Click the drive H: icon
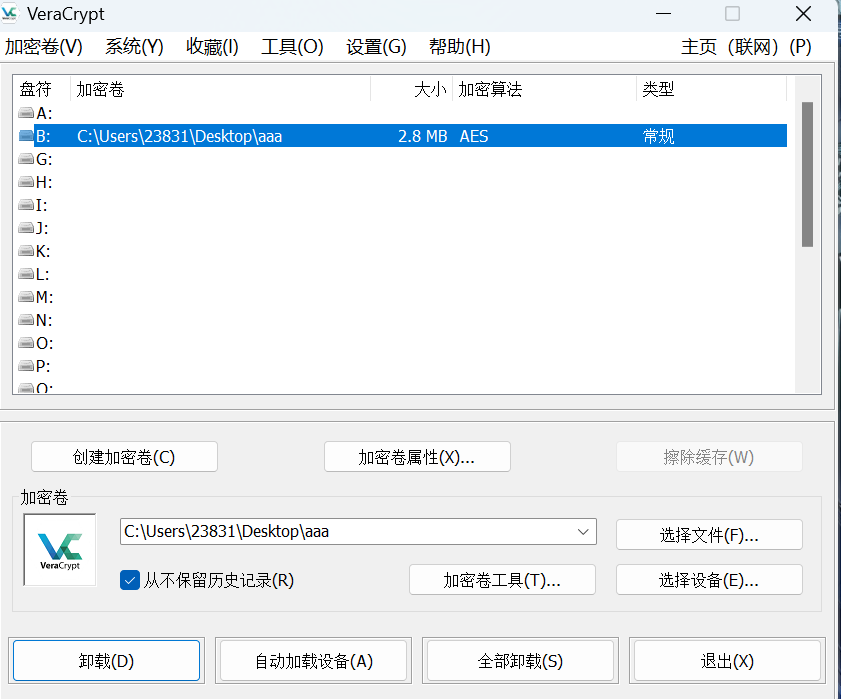This screenshot has height=699, width=841. pyautogui.click(x=26, y=182)
